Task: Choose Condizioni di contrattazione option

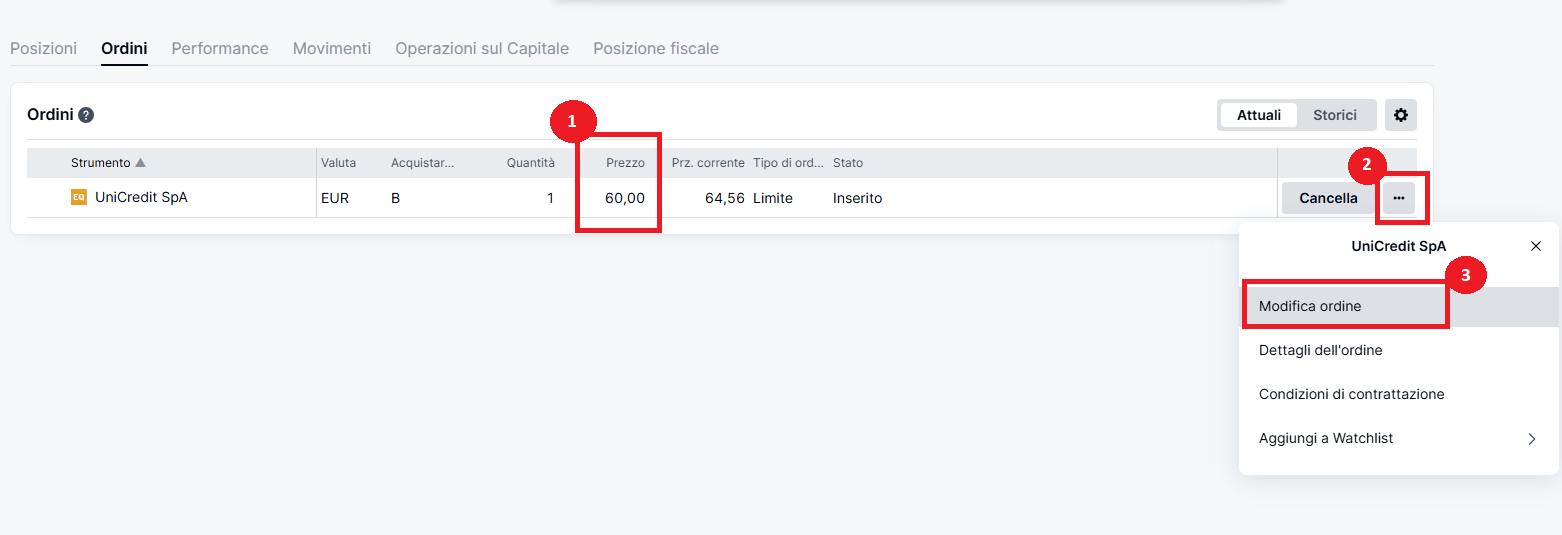Action: [x=1351, y=394]
